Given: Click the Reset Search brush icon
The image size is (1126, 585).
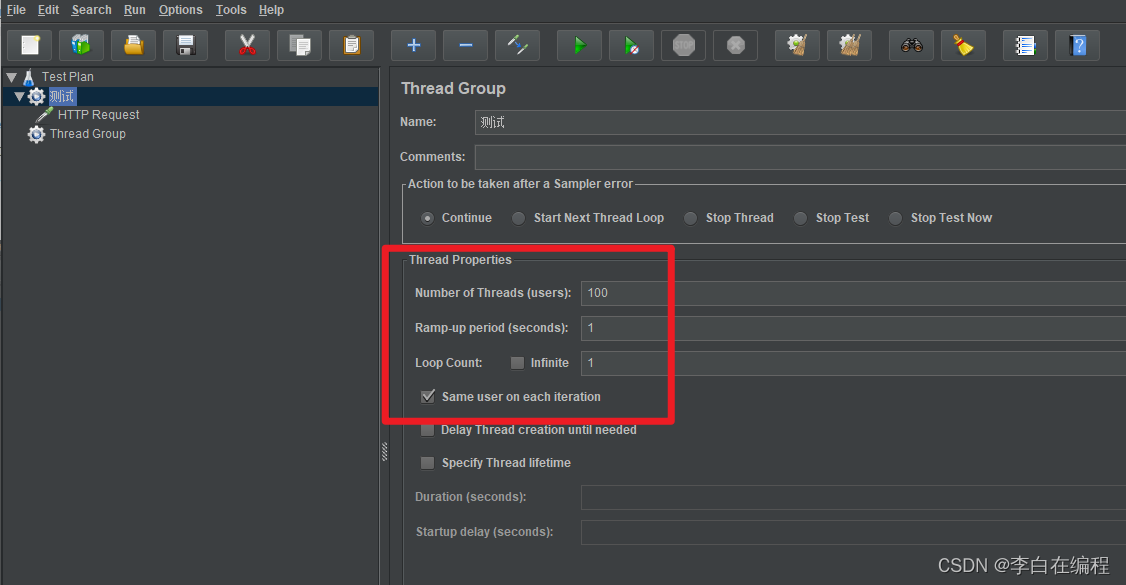Looking at the screenshot, I should tap(963, 46).
